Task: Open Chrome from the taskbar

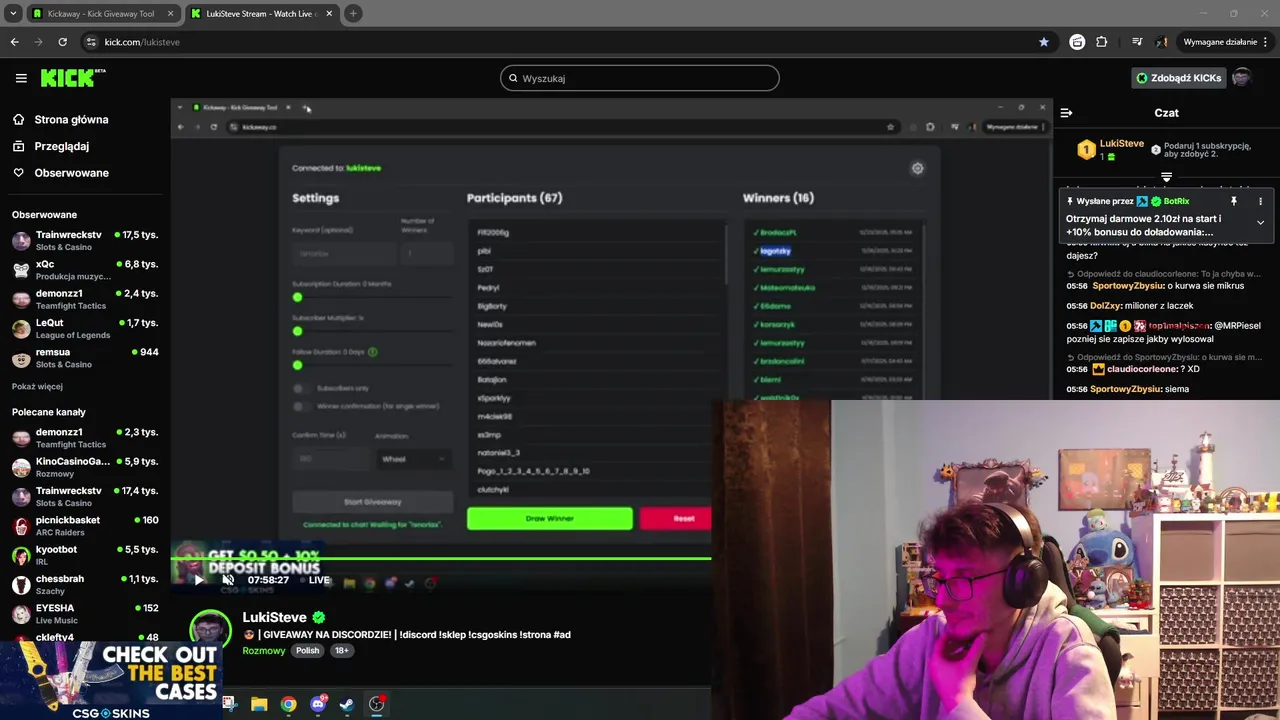Action: (x=288, y=704)
